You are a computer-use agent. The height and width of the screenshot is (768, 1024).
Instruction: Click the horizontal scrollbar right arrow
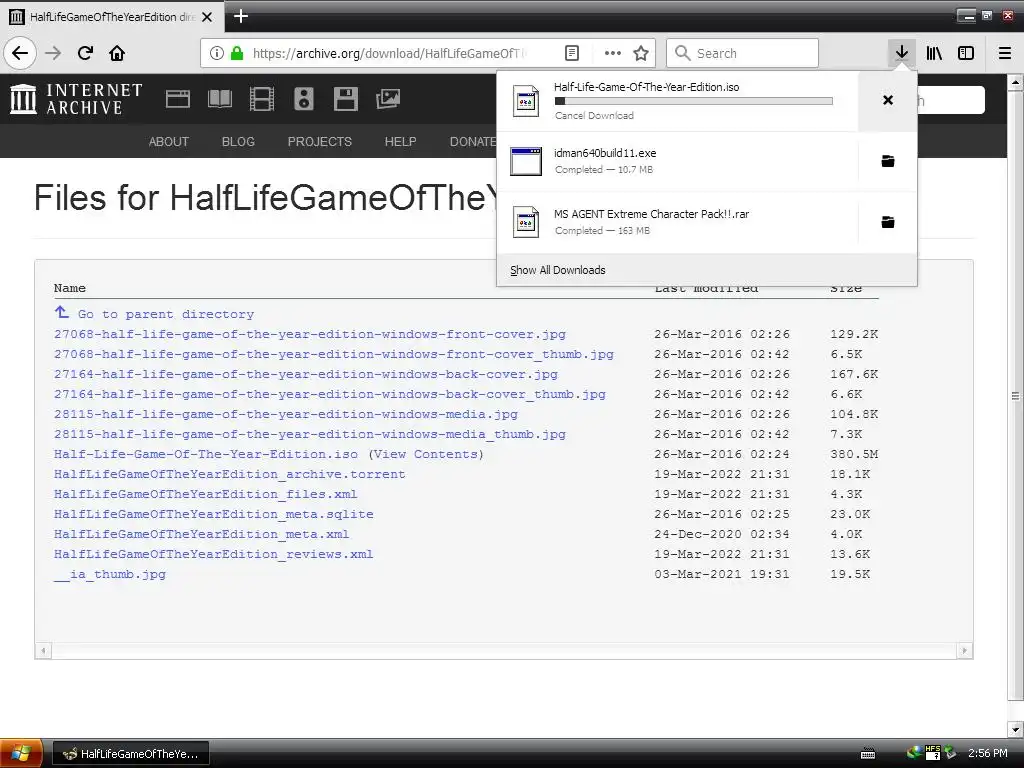[965, 650]
